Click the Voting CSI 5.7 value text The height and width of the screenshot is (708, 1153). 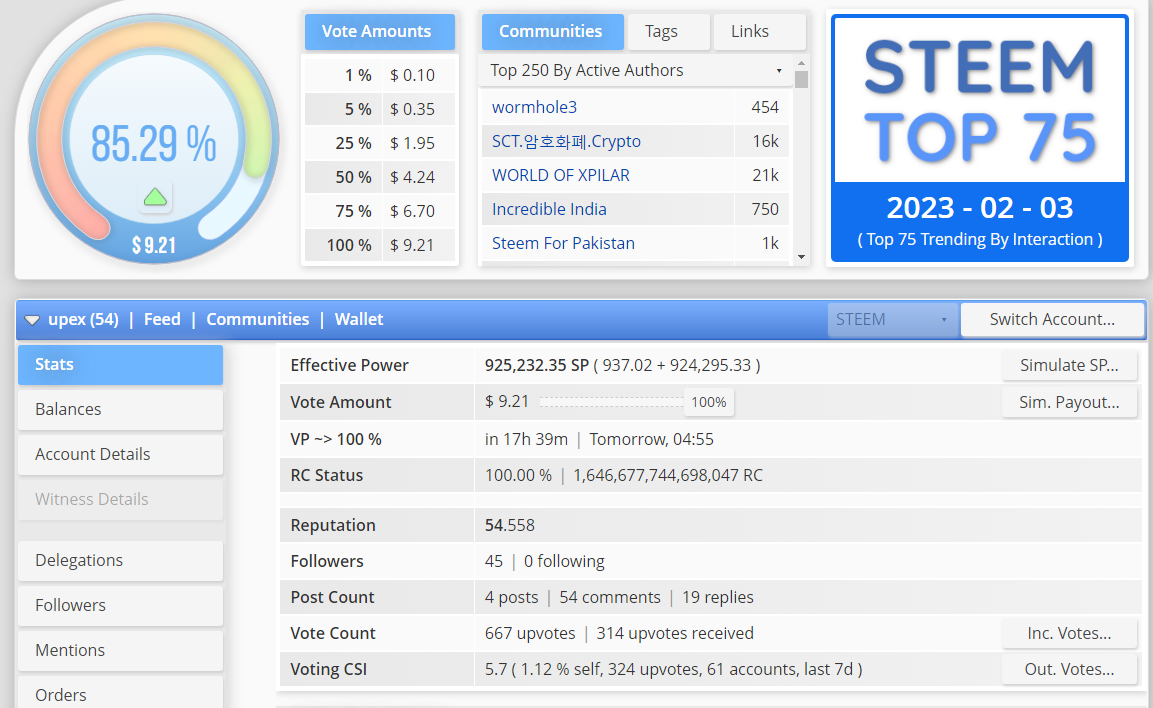[x=673, y=670]
